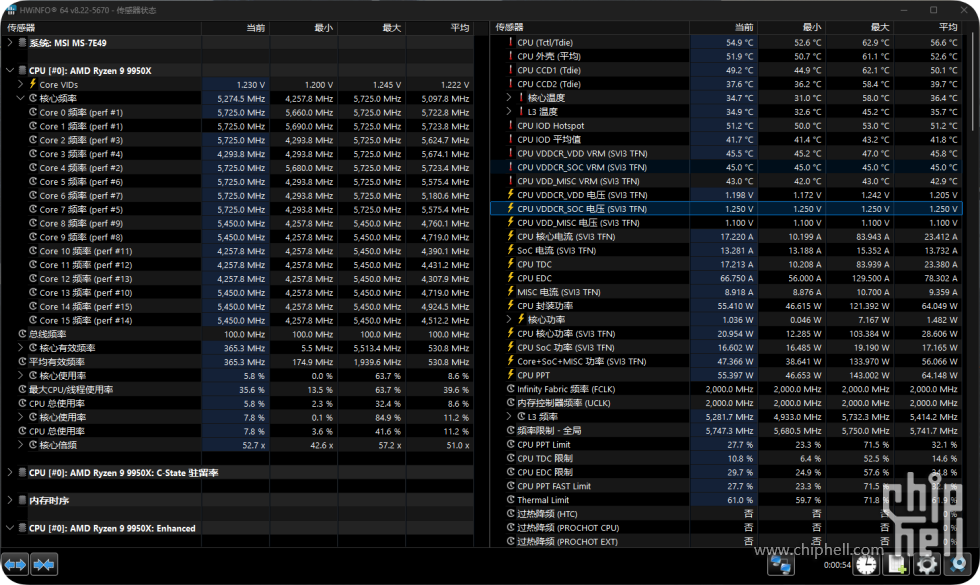Open sensor settings gear icon

(x=927, y=565)
